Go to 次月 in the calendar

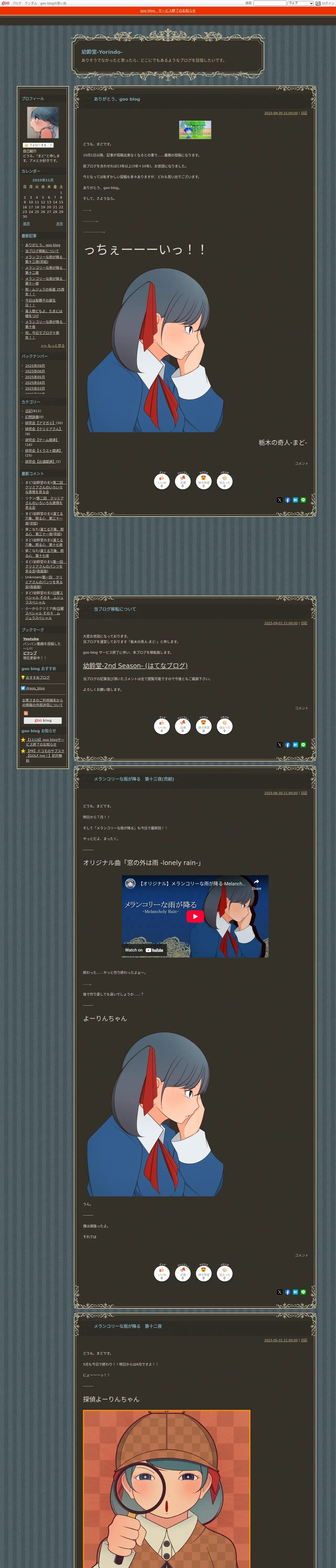[59, 224]
